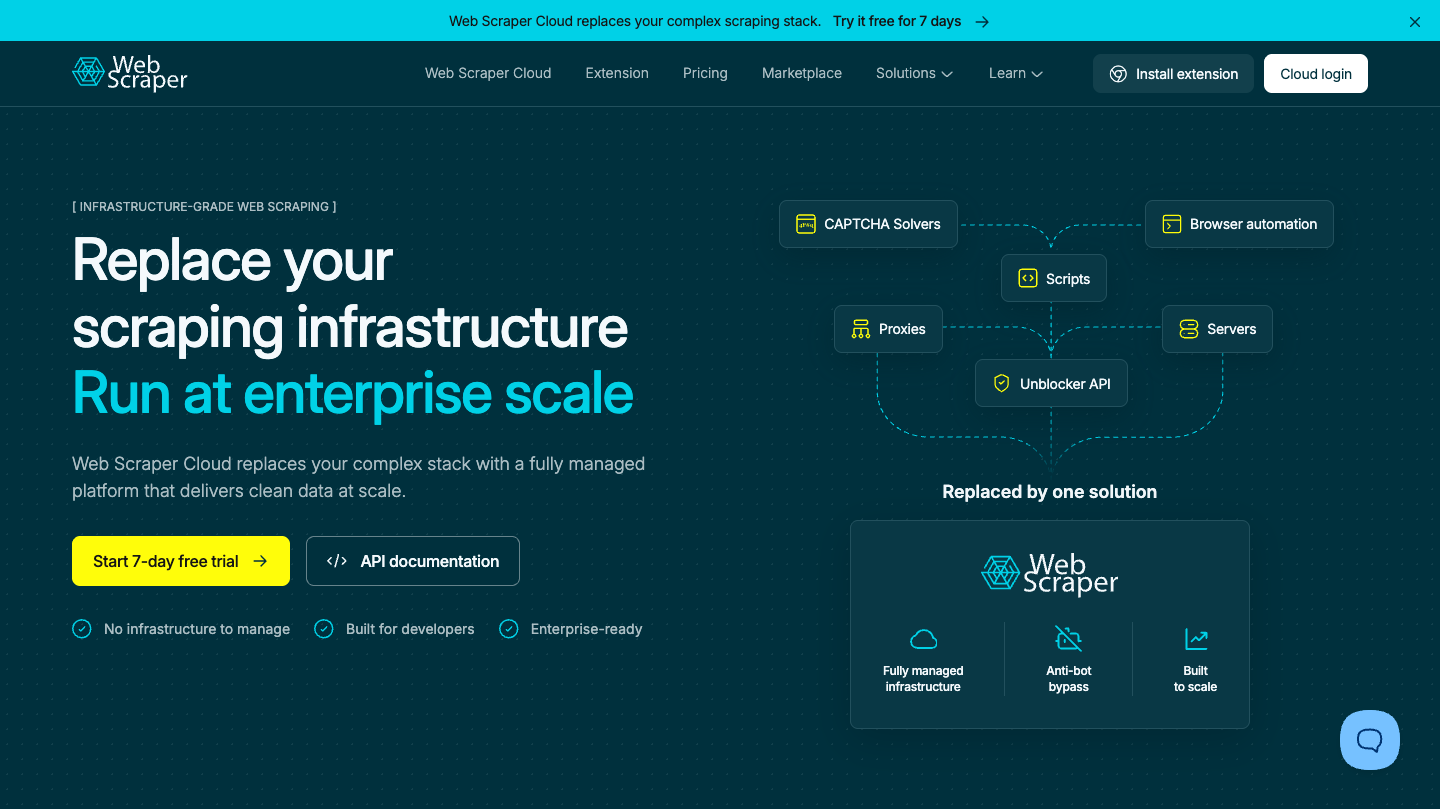Click the Enterprise-ready text

click(x=587, y=629)
